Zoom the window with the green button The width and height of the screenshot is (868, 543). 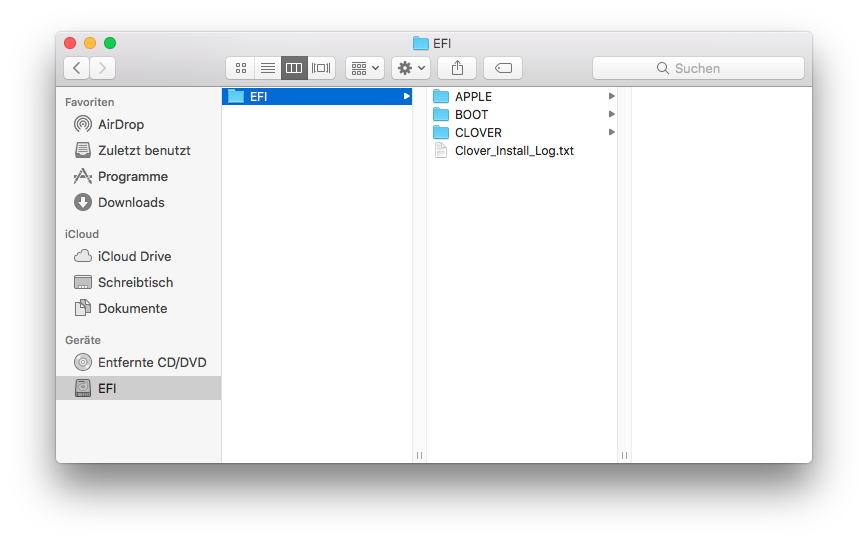click(110, 43)
